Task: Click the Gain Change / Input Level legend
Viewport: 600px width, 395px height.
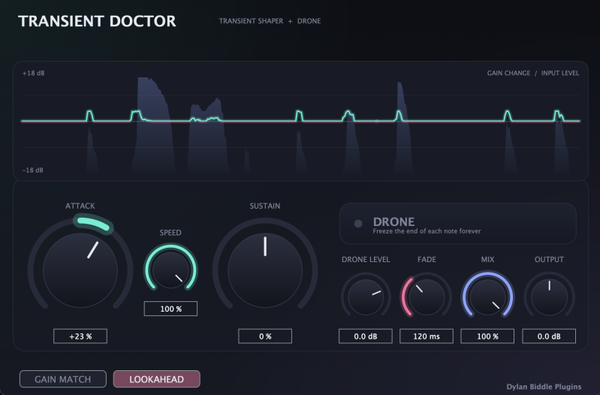Action: [533, 73]
